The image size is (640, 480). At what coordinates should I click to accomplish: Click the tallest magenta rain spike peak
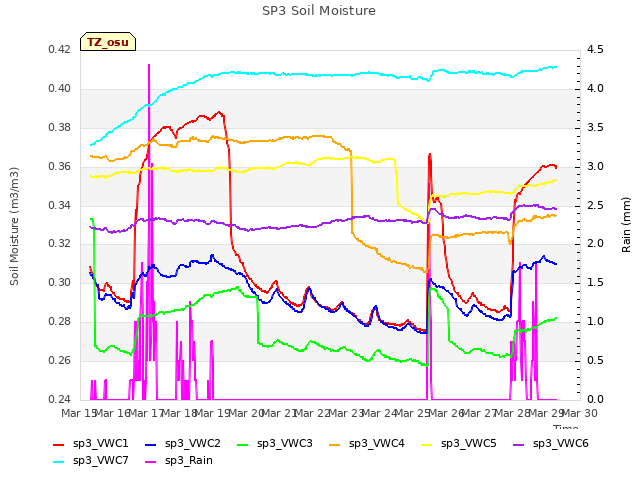149,65
